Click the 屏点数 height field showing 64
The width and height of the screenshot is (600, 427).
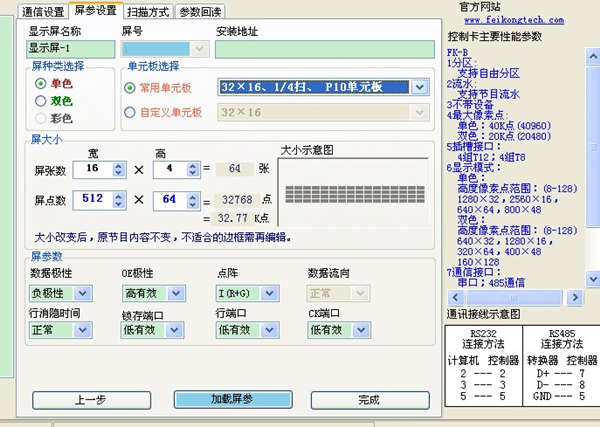click(x=170, y=200)
